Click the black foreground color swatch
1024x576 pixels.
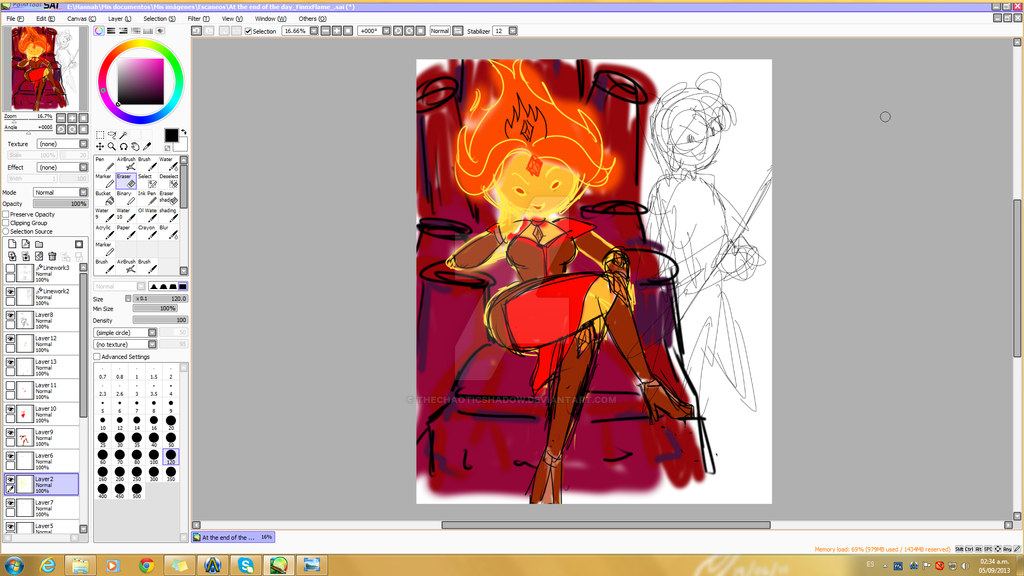(171, 135)
